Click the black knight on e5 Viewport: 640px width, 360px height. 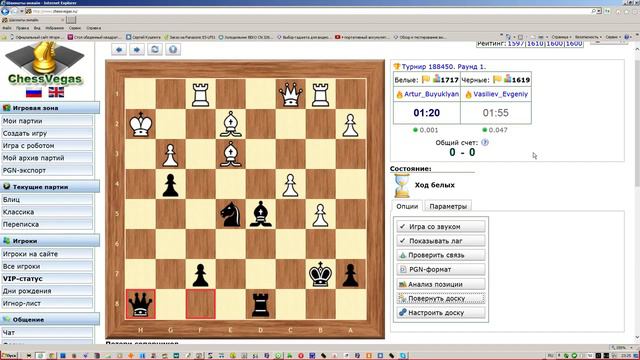click(x=231, y=214)
